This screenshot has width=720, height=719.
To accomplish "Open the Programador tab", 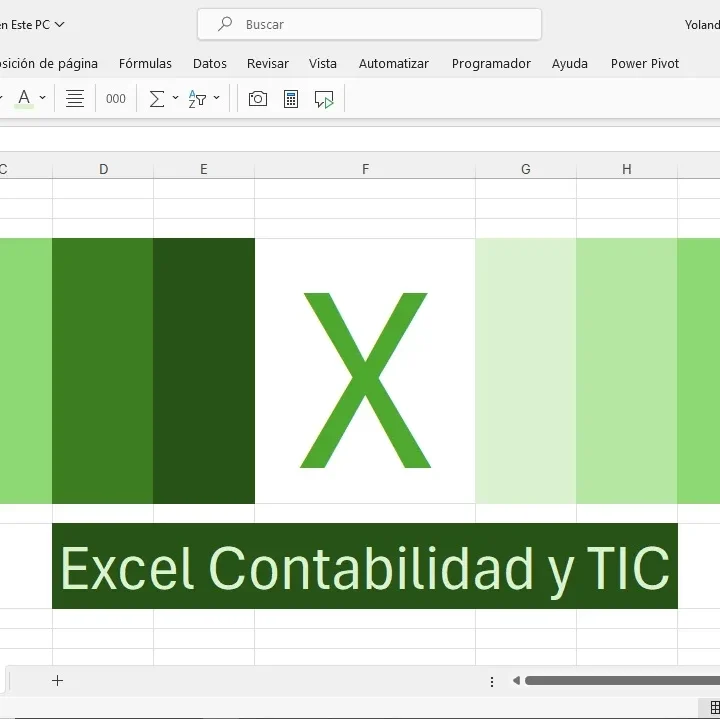I will click(x=491, y=63).
